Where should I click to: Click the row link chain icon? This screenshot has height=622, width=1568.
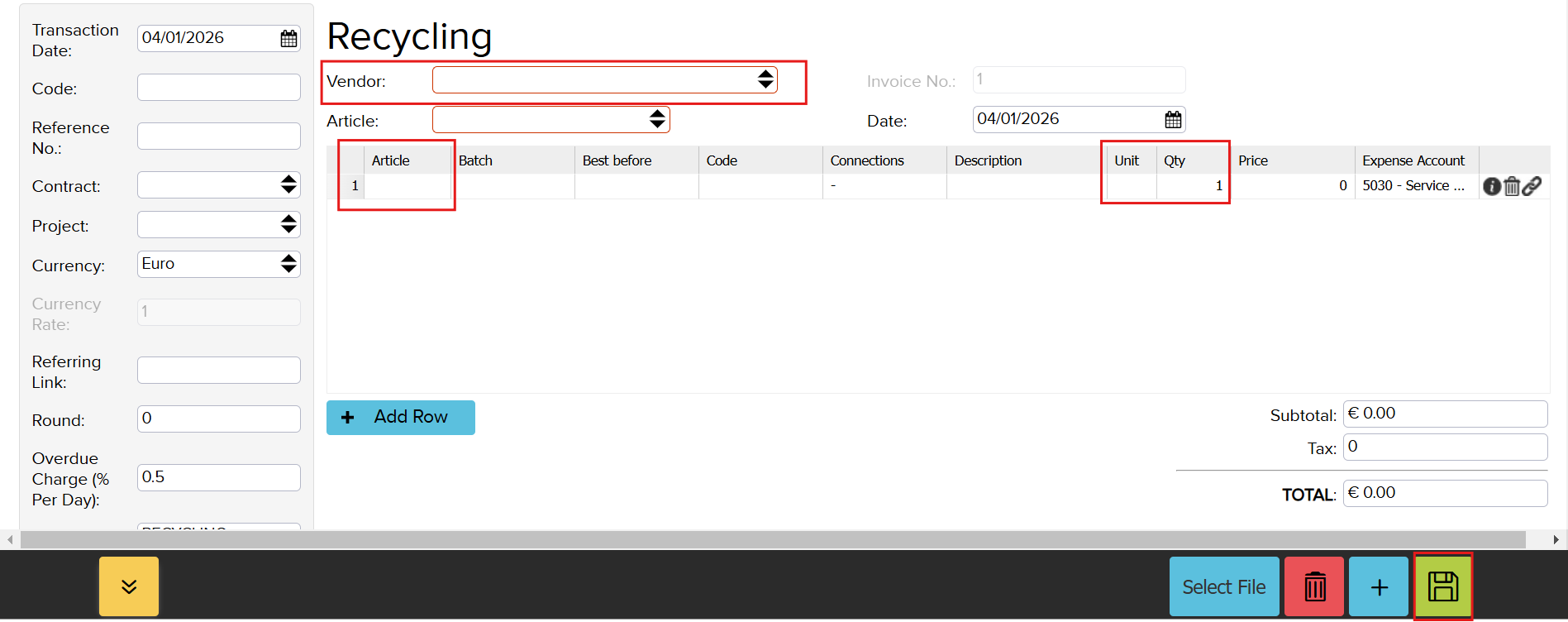coord(1532,186)
